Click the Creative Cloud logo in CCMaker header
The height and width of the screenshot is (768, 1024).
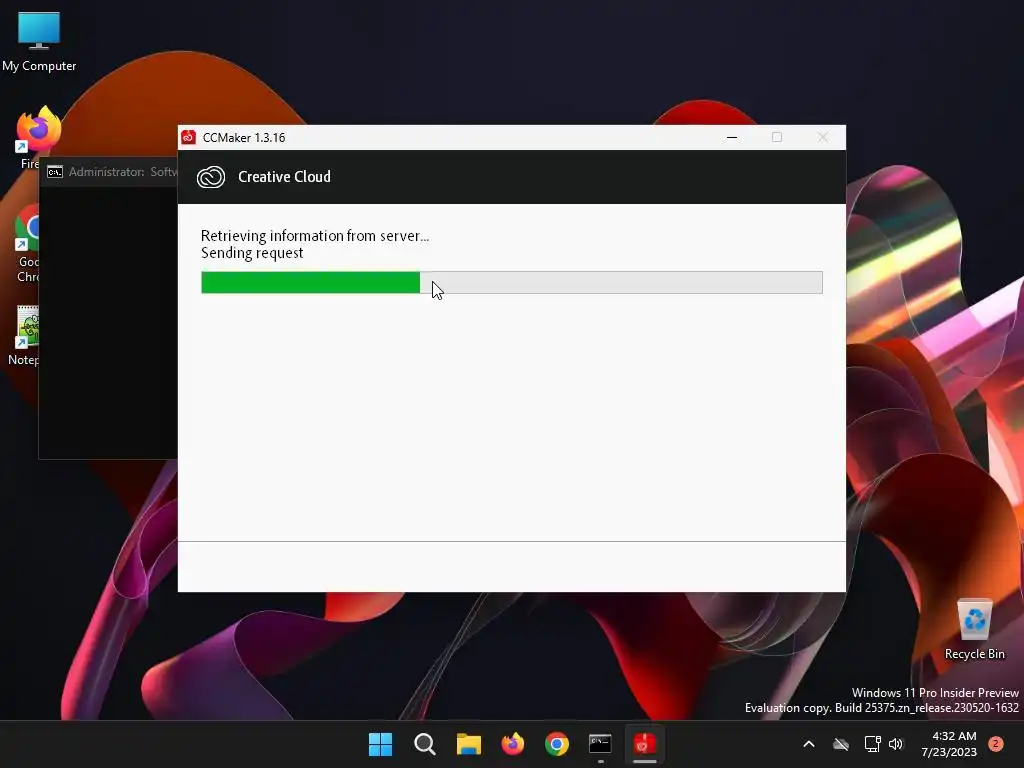211,177
